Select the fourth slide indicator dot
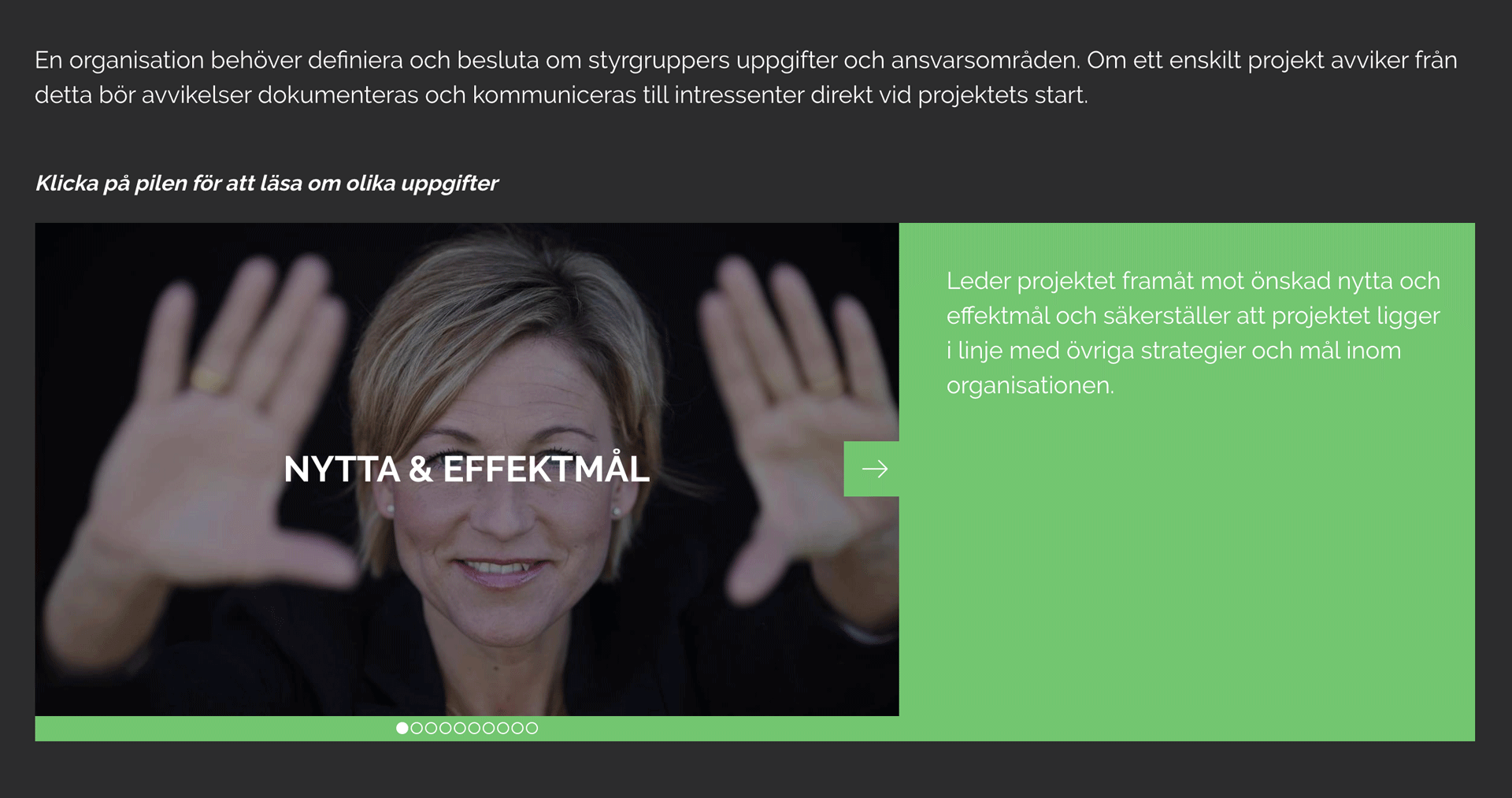This screenshot has height=798, width=1512. point(446,728)
